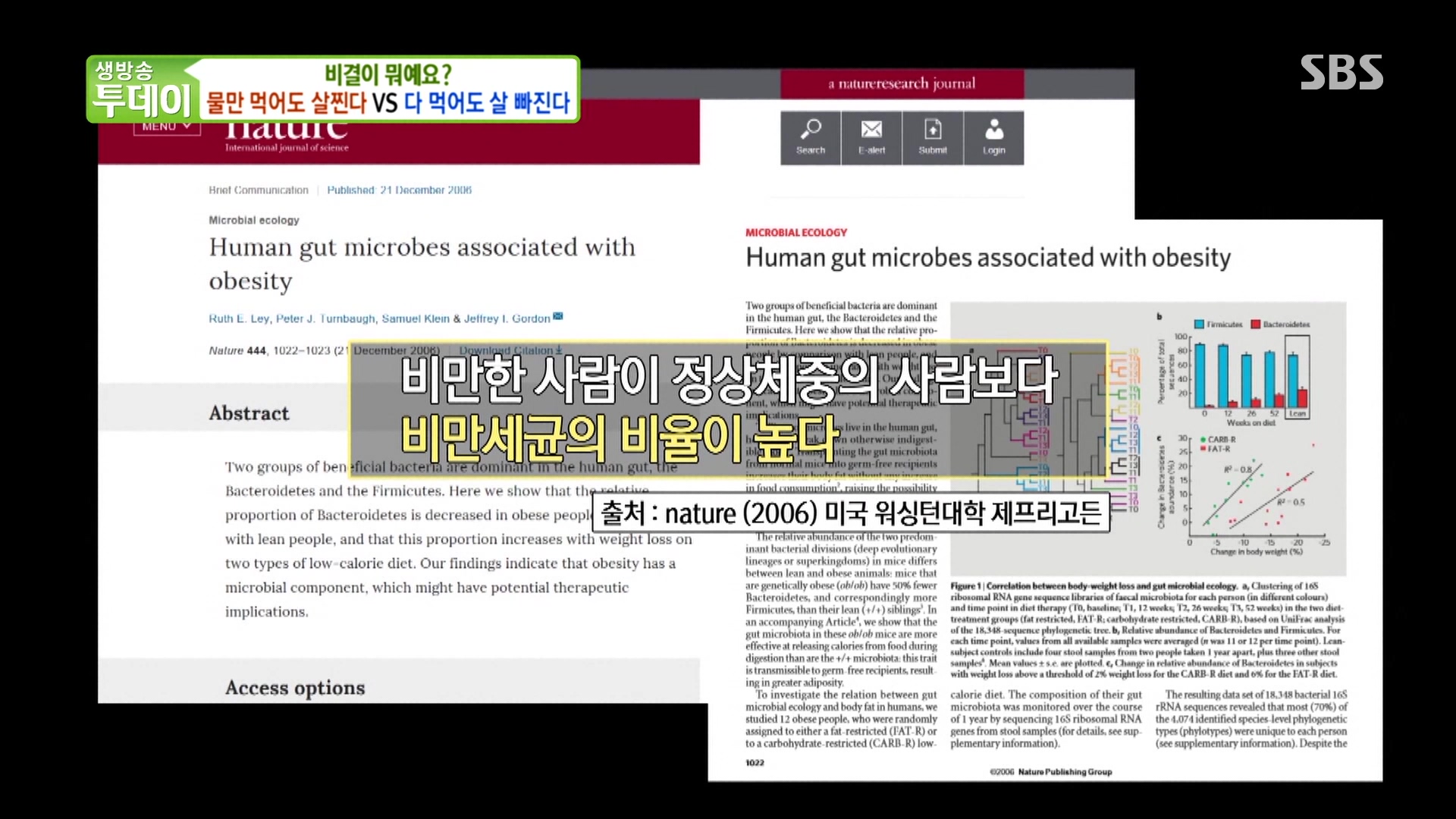1456x819 pixels.
Task: Click the 'Microbial ecology' subject label
Action: click(254, 220)
